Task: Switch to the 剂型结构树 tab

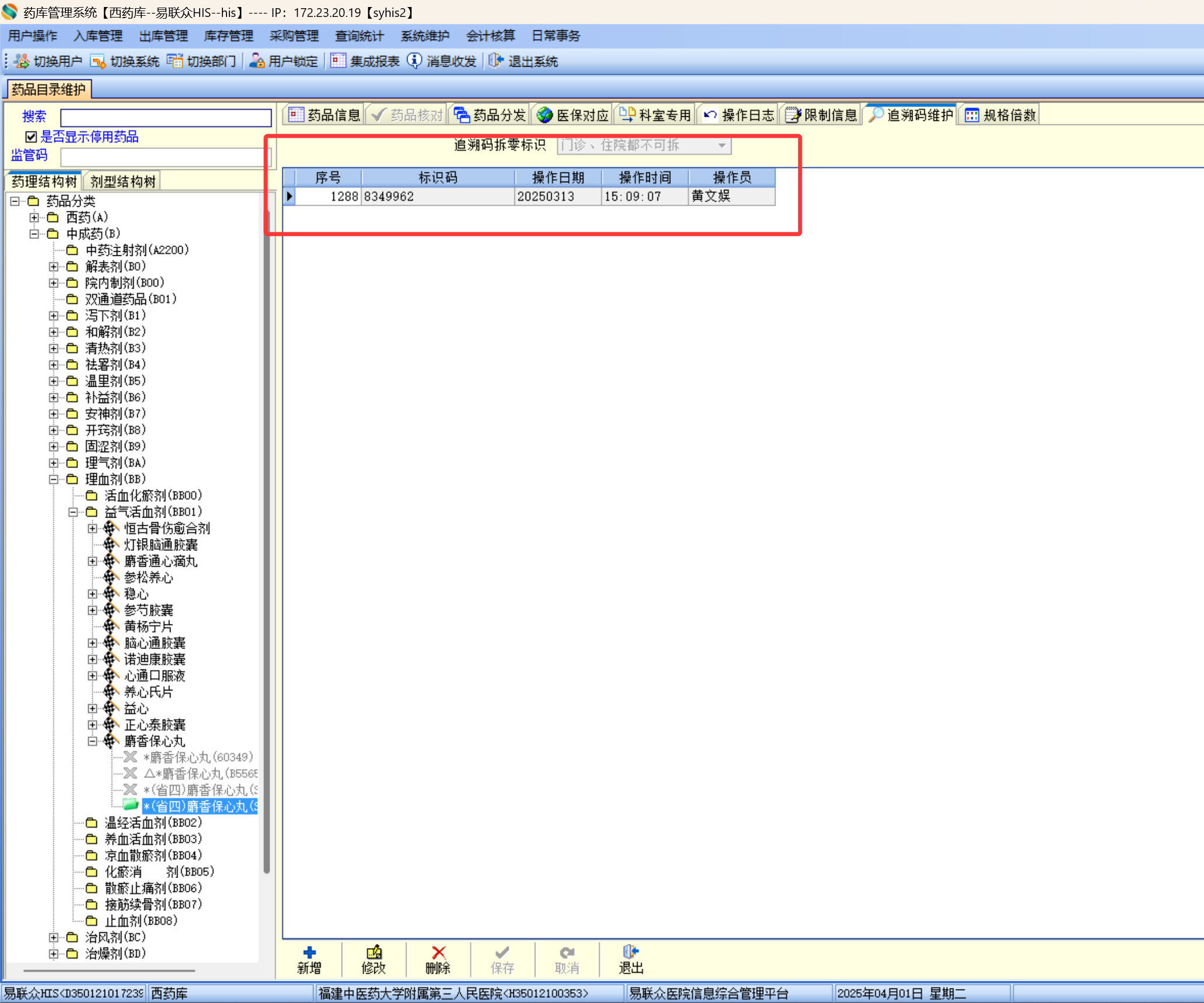Action: (x=123, y=181)
